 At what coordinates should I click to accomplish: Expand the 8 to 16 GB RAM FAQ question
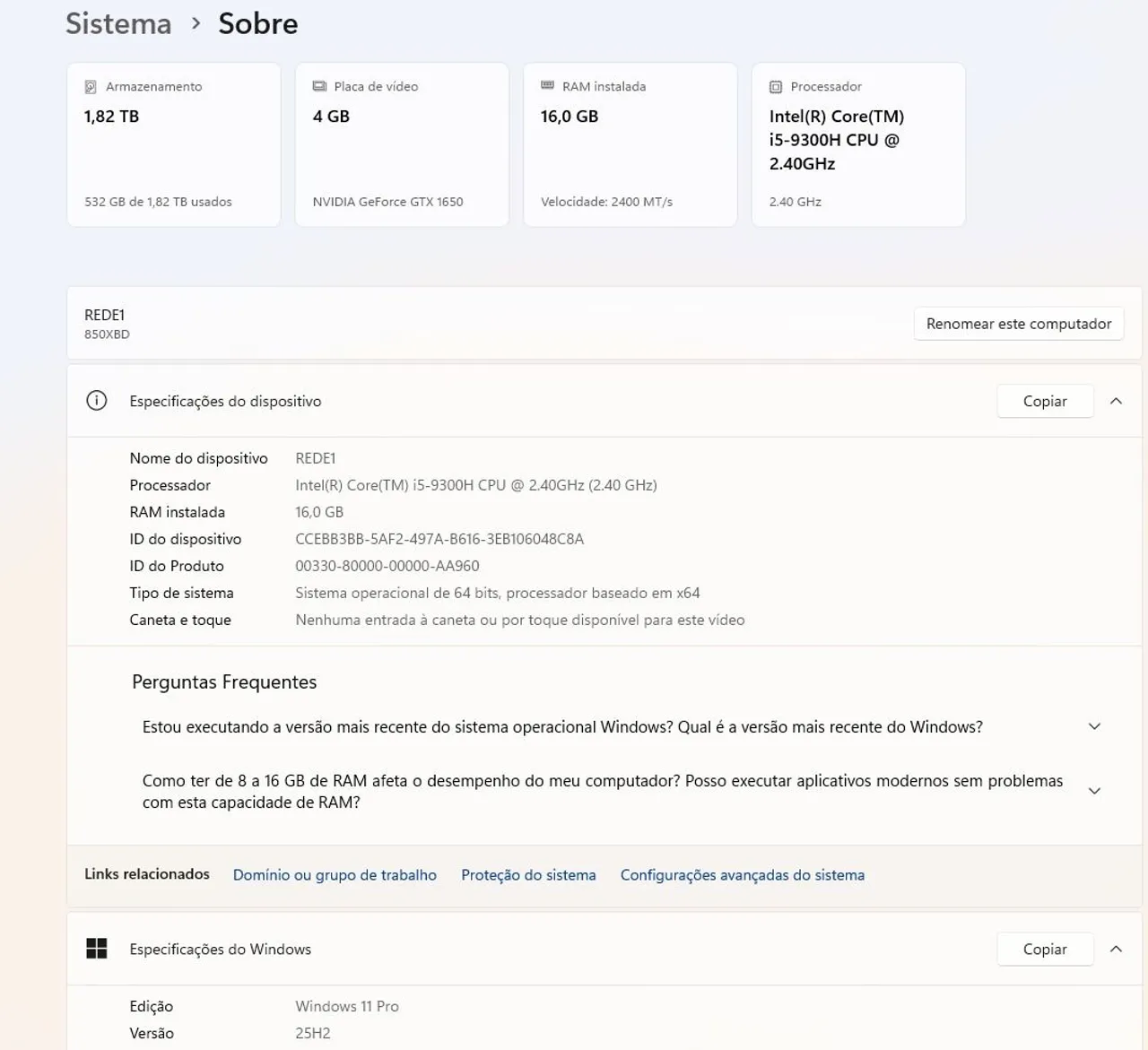[1094, 791]
